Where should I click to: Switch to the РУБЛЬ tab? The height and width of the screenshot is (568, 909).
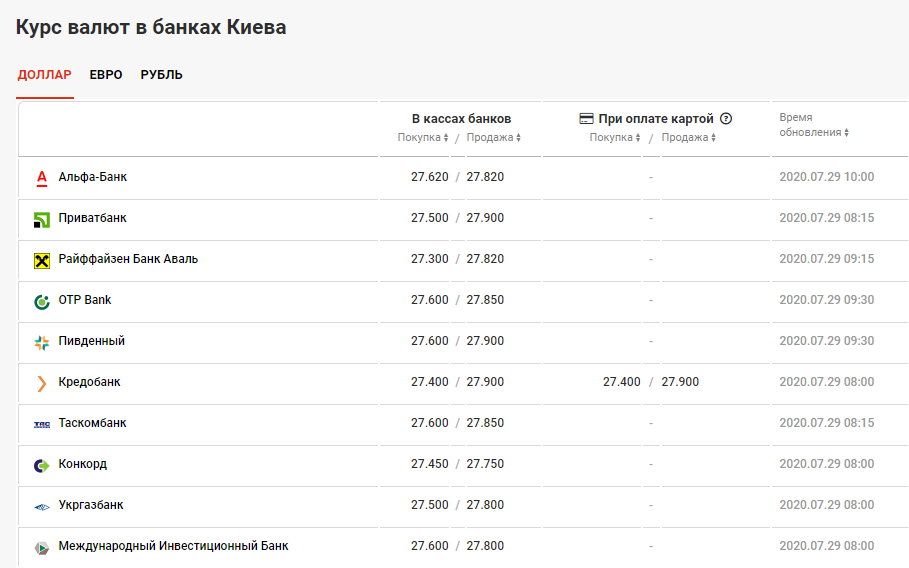point(161,75)
